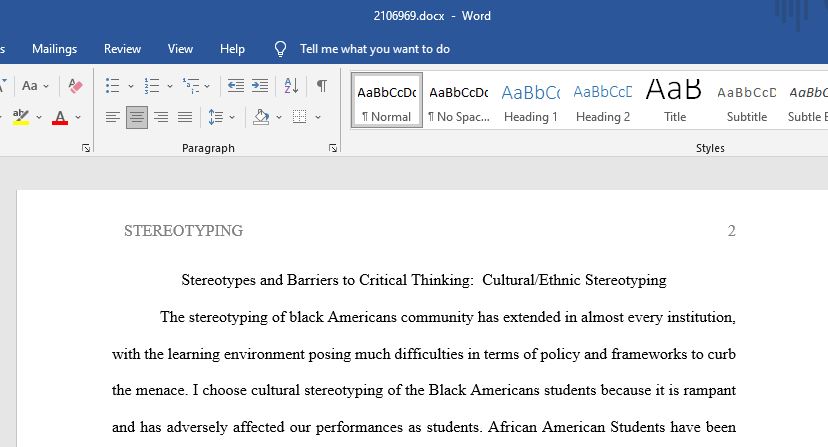Apply the Heading 1 style
Screen dimensions: 828x447
(531, 100)
